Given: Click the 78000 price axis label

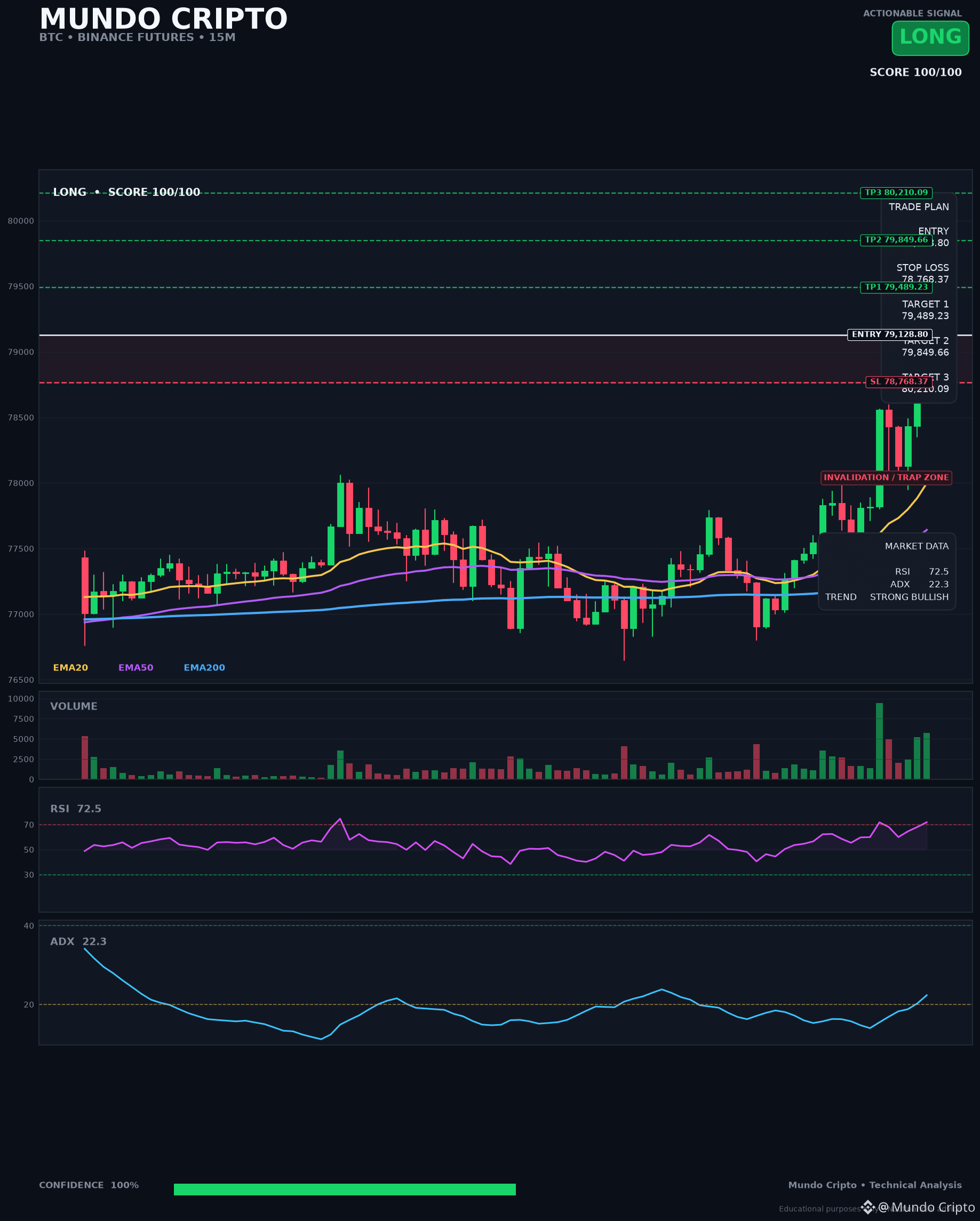Looking at the screenshot, I should (21, 483).
